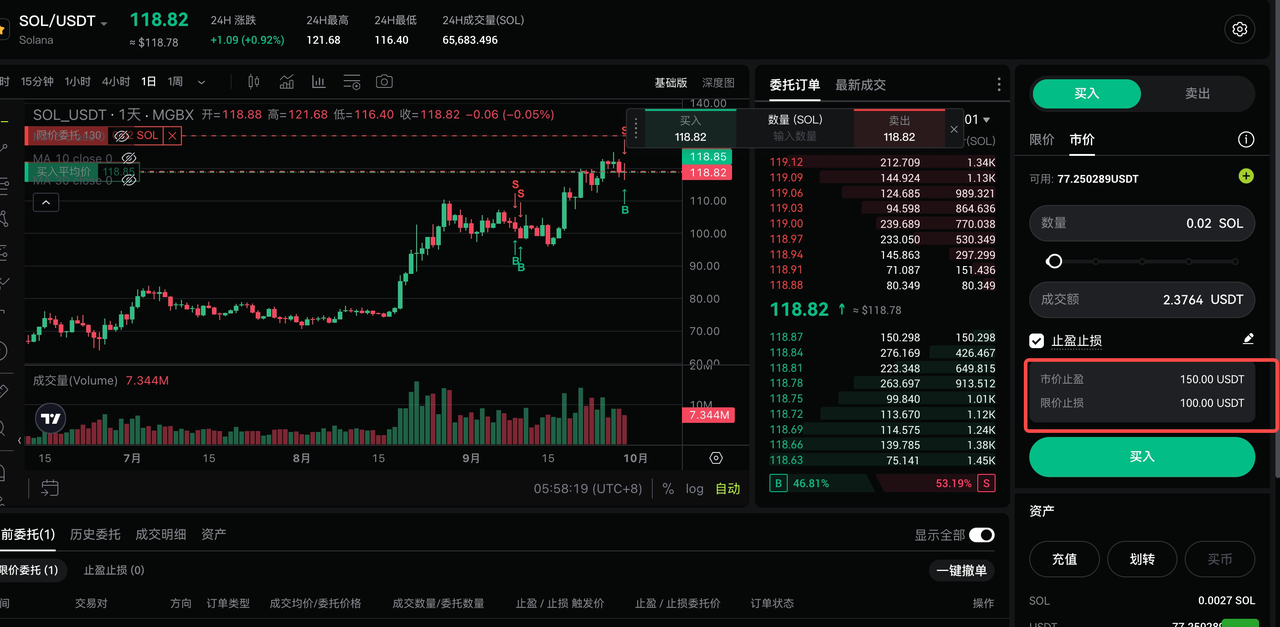Toggle the 自动 auto scale option
The width and height of the screenshot is (1280, 627).
pos(727,489)
